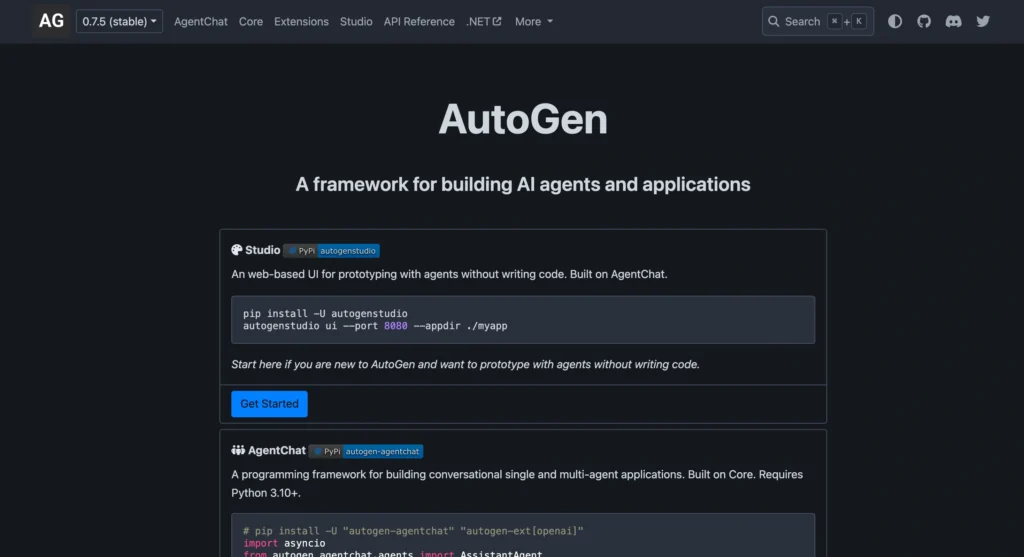
Task: Click the framework tagline subtitle
Action: [523, 184]
